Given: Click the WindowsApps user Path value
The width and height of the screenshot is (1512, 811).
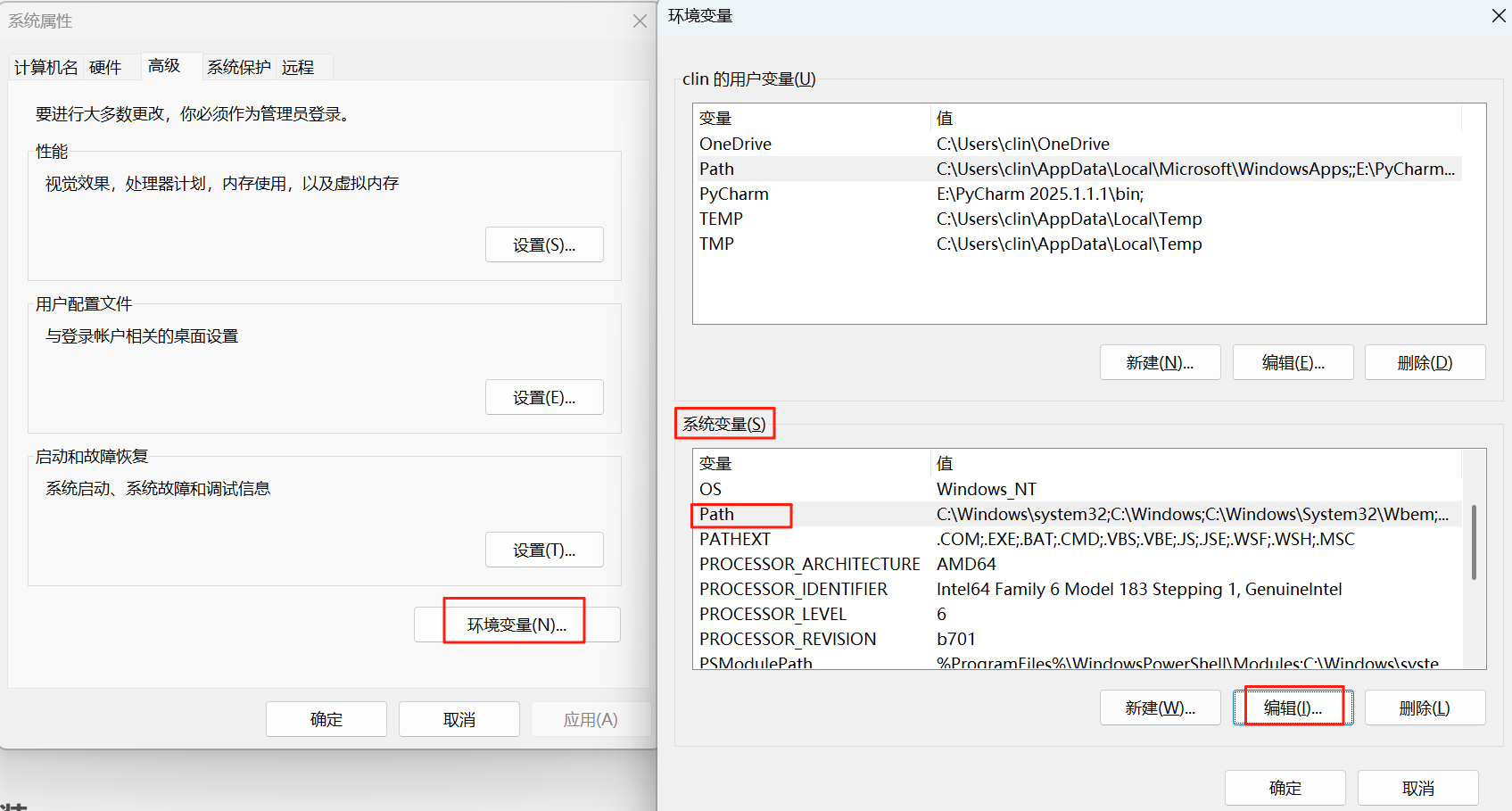Looking at the screenshot, I should point(1195,169).
